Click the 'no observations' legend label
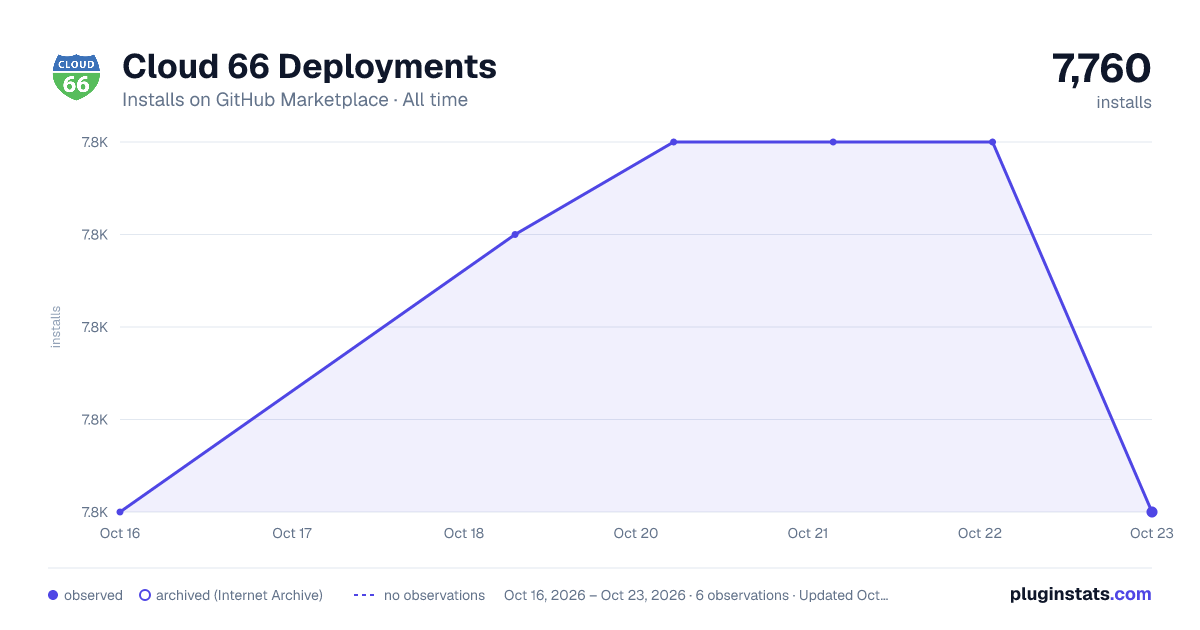Viewport: 1200px width, 630px height. coord(434,595)
